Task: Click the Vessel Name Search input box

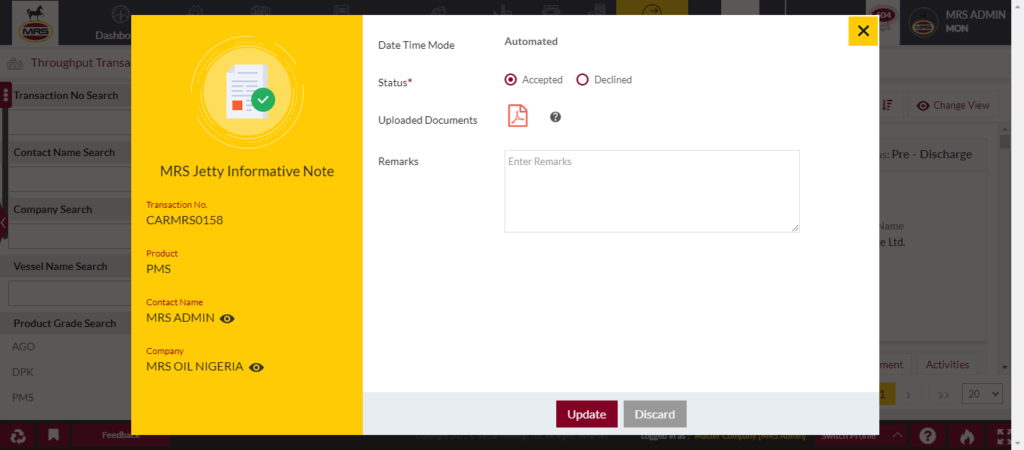Action: point(70,293)
